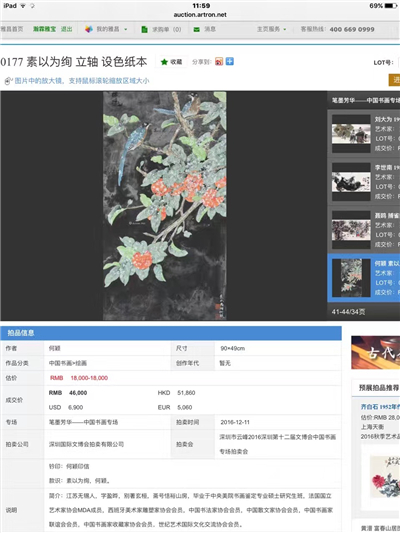Click the 收藏 favorite button text
Viewport: 400px width, 533px height.
(176, 62)
